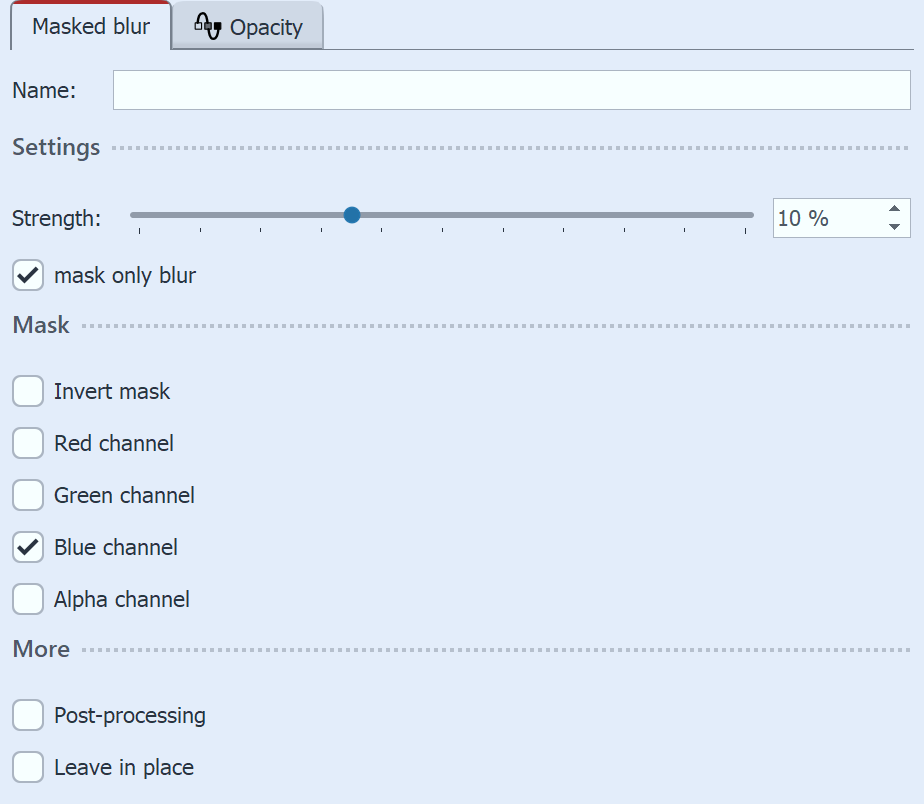Check the 'Green channel' checkbox

click(27, 495)
